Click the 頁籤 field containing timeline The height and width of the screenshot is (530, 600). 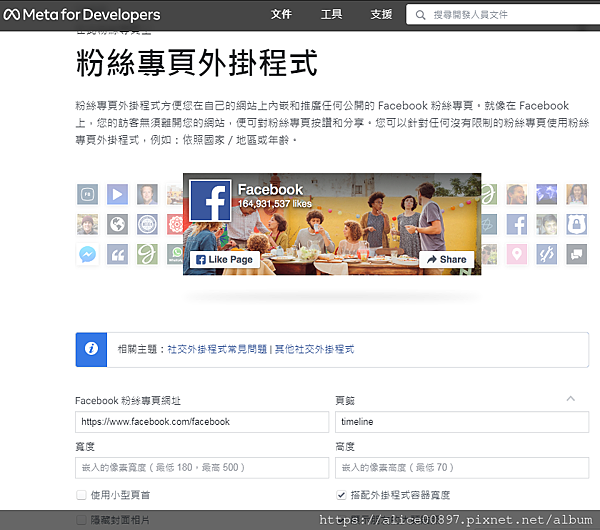point(462,422)
